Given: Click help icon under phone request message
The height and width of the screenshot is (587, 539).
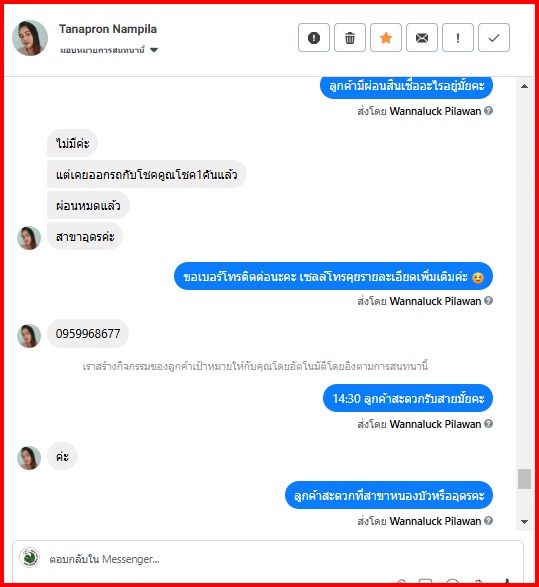Looking at the screenshot, I should pyautogui.click(x=488, y=301).
